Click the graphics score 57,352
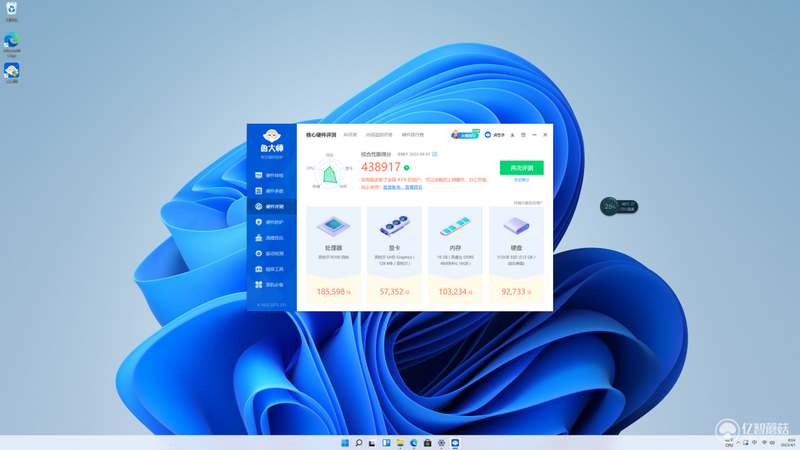 tap(391, 292)
